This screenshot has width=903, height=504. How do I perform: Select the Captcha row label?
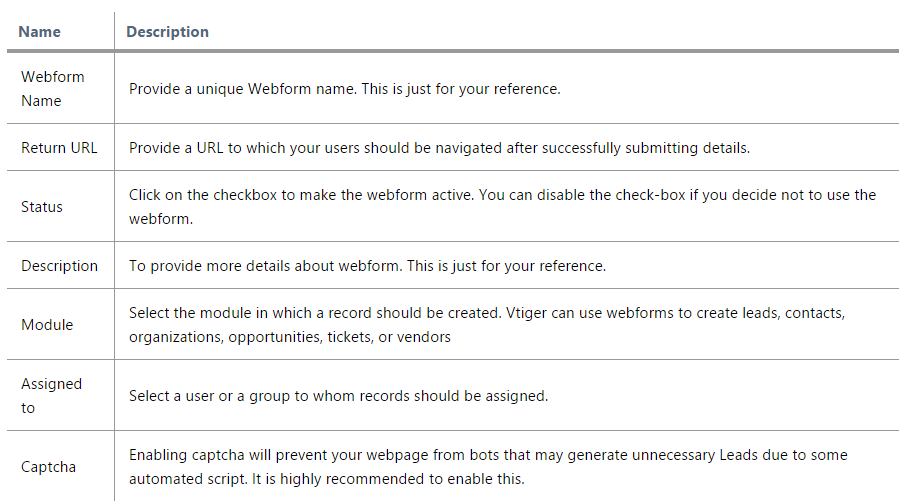[x=48, y=467]
